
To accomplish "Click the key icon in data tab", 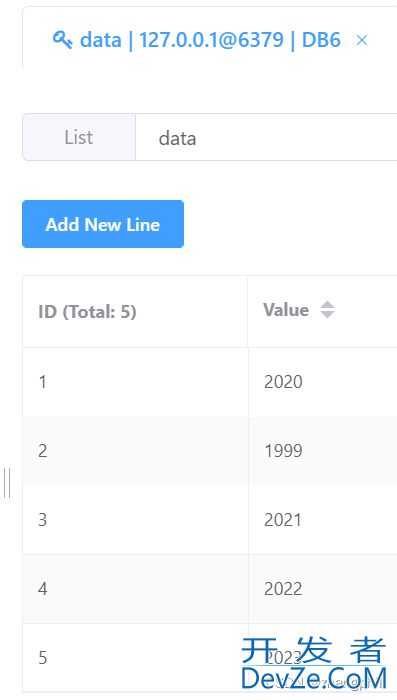I will [63, 40].
